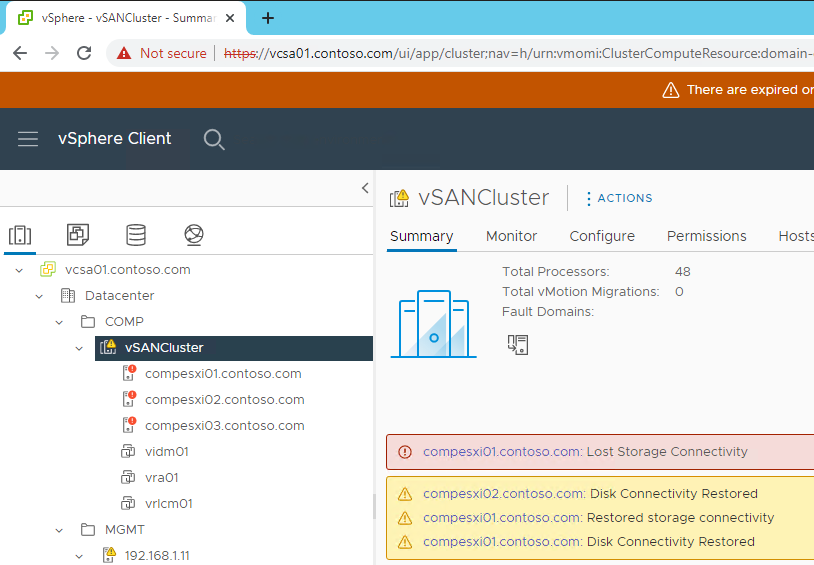This screenshot has height=565, width=814.
Task: Select the vra01 virtual machine
Action: tap(161, 477)
